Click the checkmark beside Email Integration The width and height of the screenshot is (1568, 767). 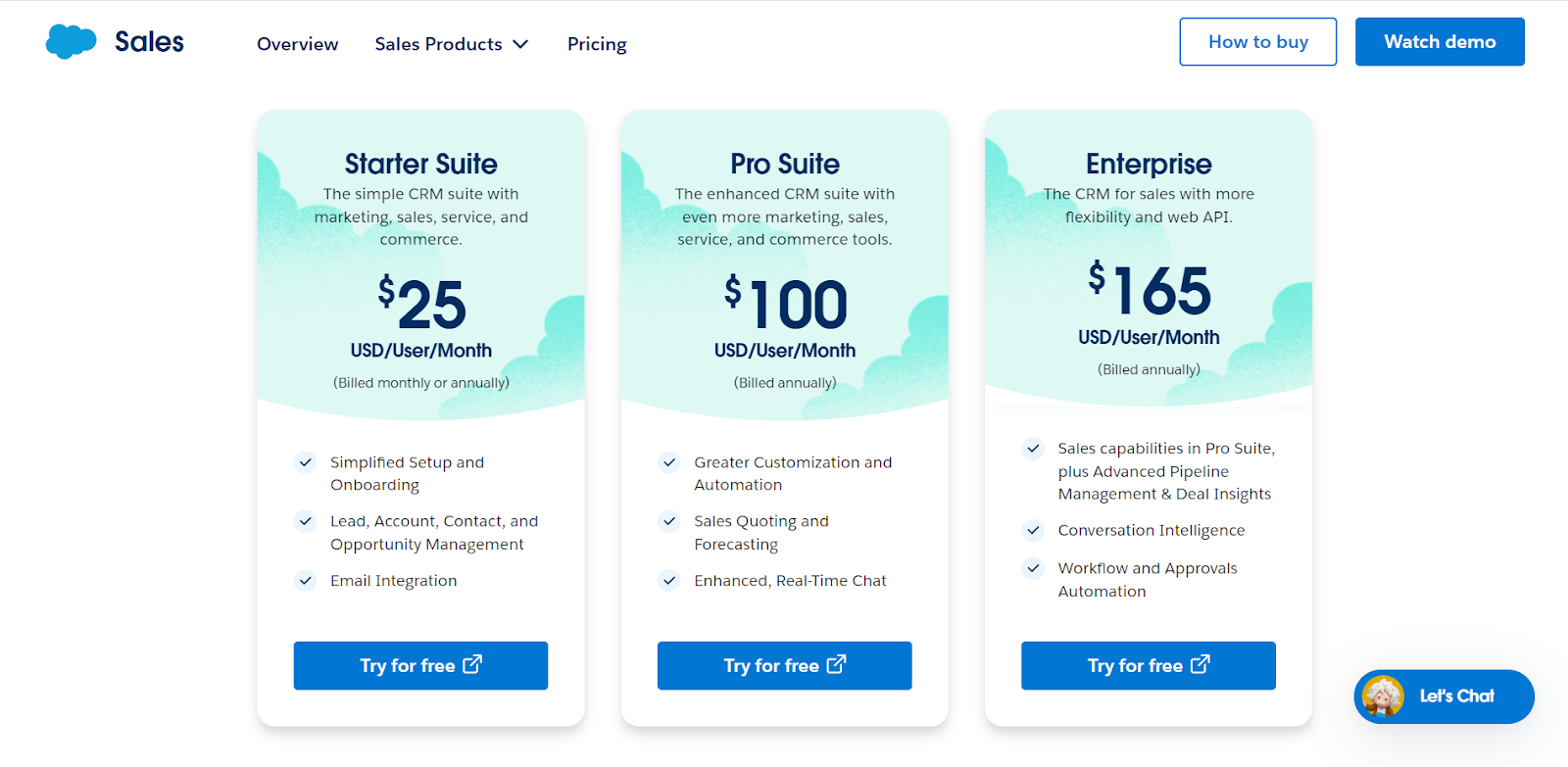coord(304,580)
